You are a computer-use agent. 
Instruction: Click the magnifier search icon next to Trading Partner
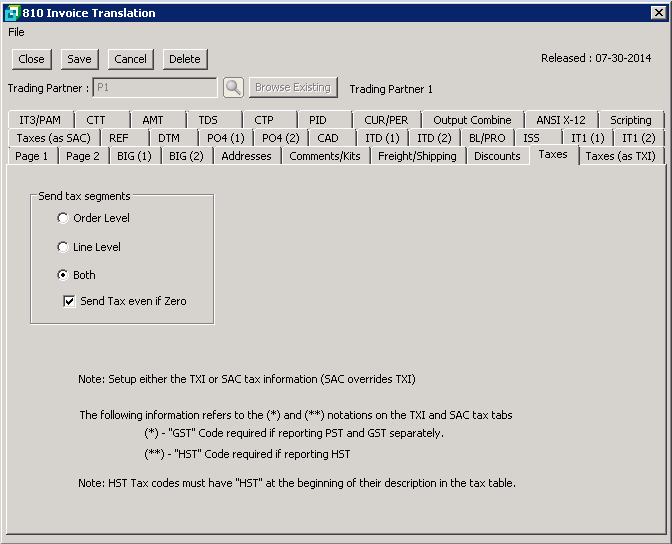[x=233, y=88]
